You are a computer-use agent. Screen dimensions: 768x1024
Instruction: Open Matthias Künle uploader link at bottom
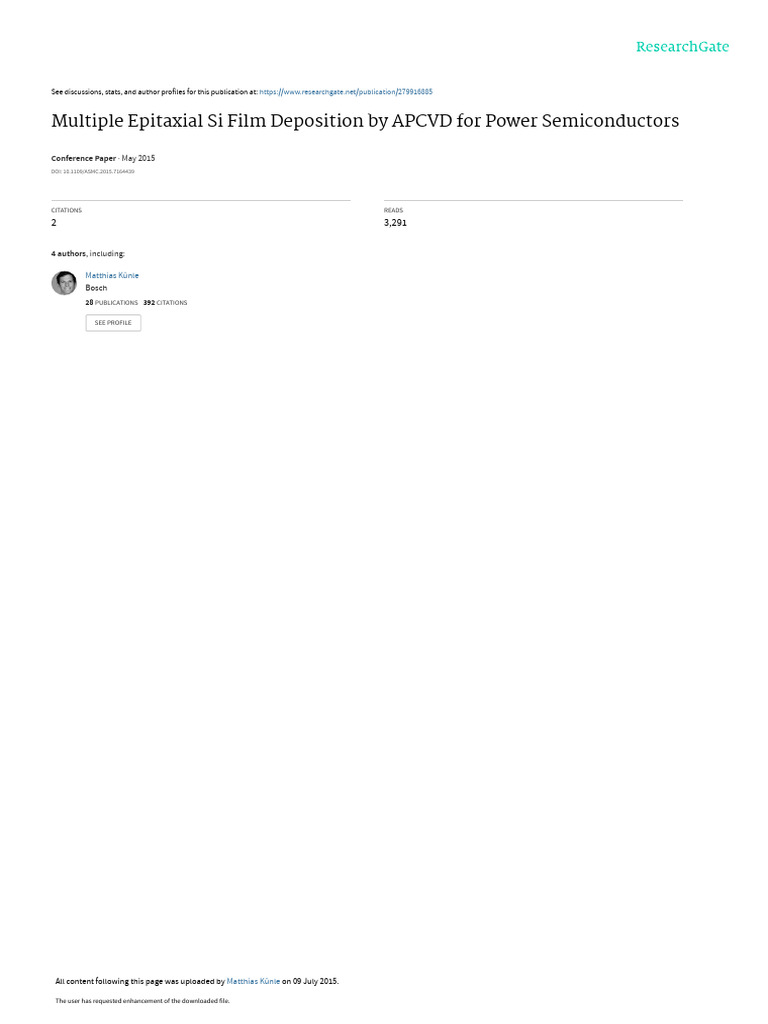pyautogui.click(x=253, y=981)
